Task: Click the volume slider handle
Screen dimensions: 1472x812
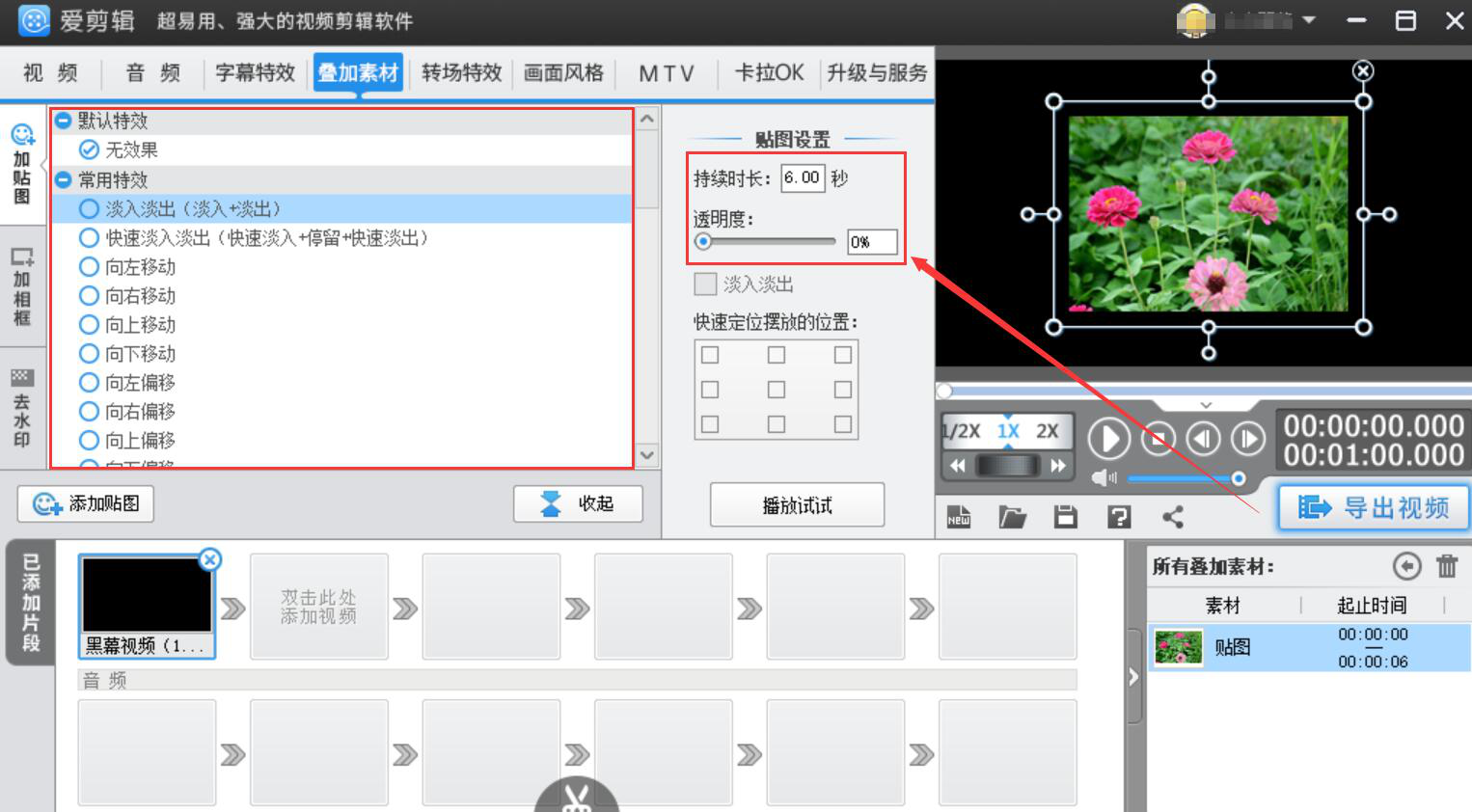Action: [x=1239, y=478]
